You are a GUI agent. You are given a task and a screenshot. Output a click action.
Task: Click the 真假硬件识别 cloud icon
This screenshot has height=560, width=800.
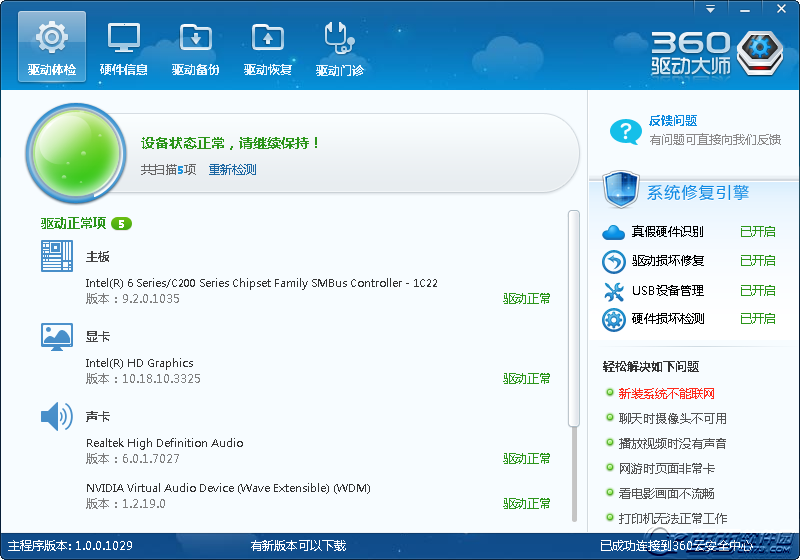point(613,232)
